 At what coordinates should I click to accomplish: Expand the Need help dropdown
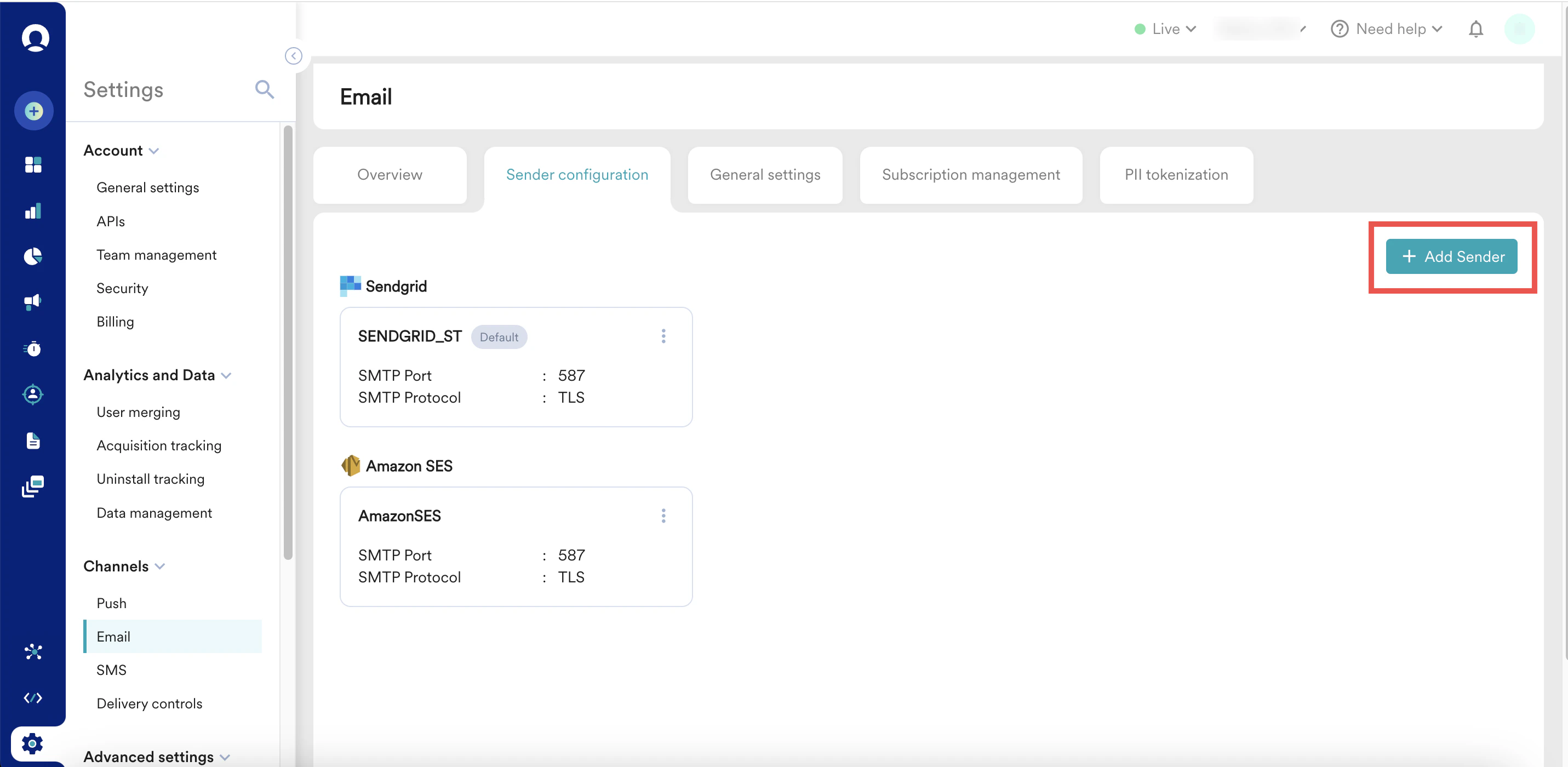1387,28
